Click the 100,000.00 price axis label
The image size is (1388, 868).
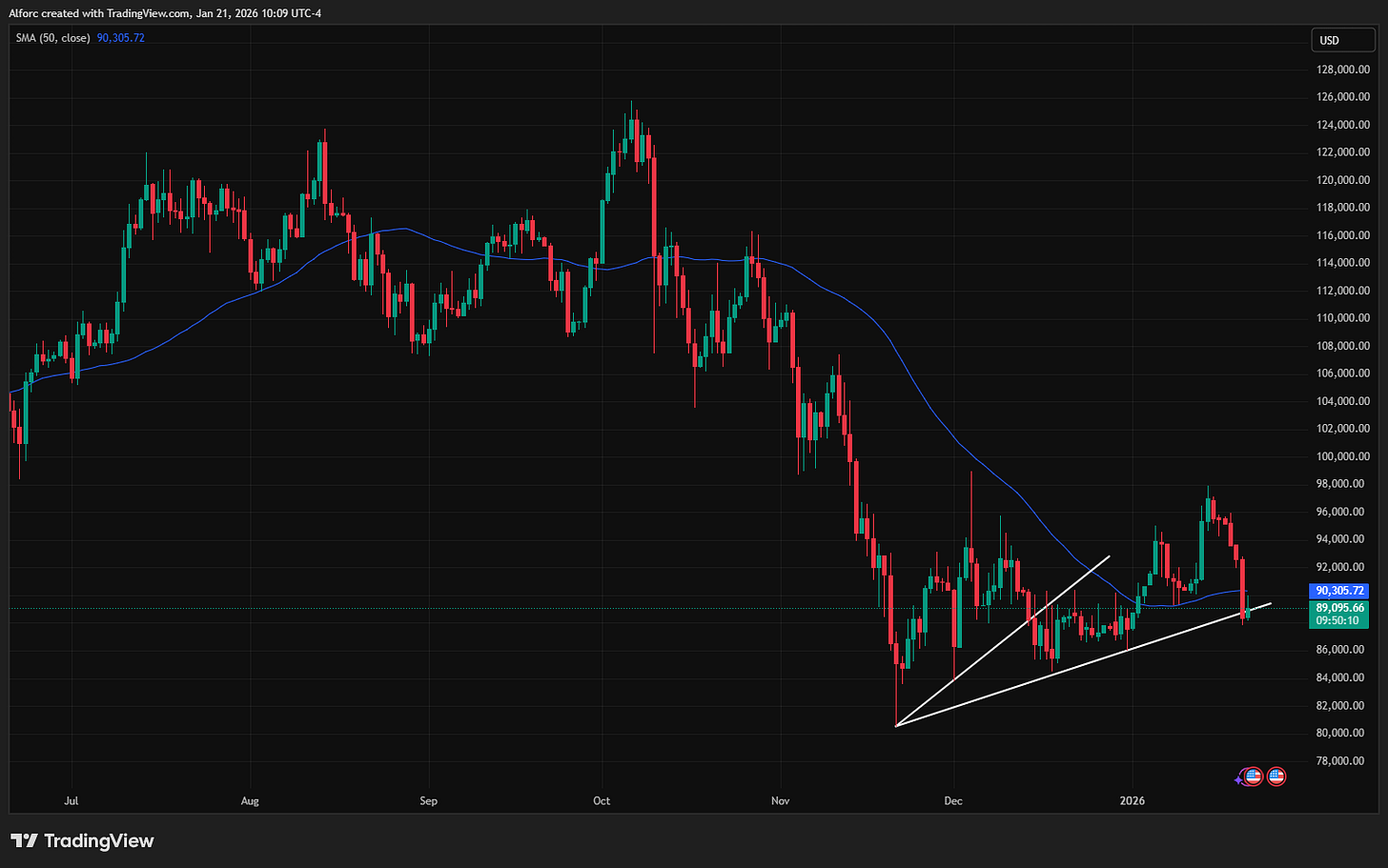click(x=1343, y=456)
